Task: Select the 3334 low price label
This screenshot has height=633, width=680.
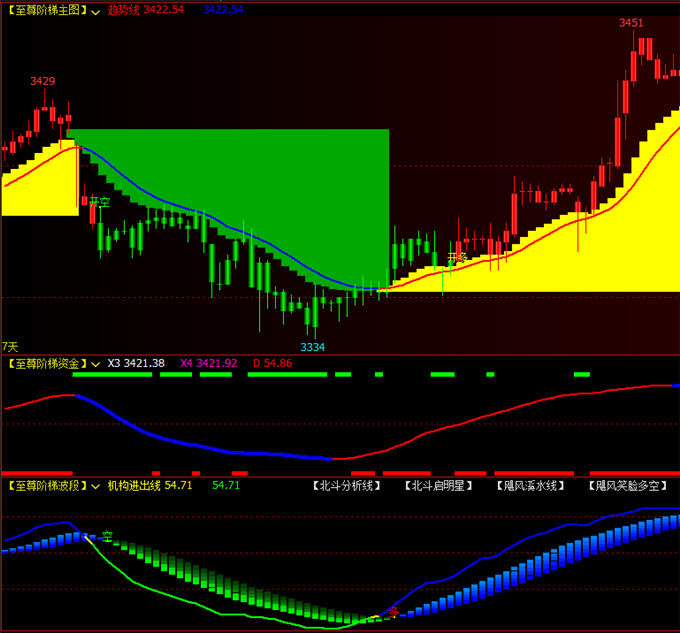Action: click(x=313, y=346)
